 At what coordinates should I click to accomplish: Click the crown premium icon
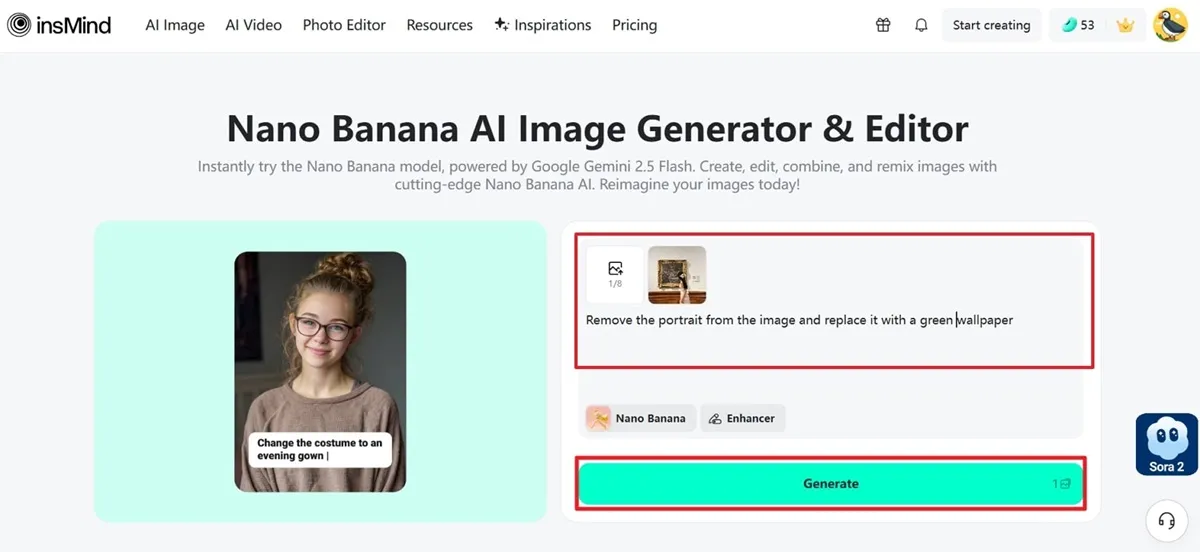tap(1125, 25)
